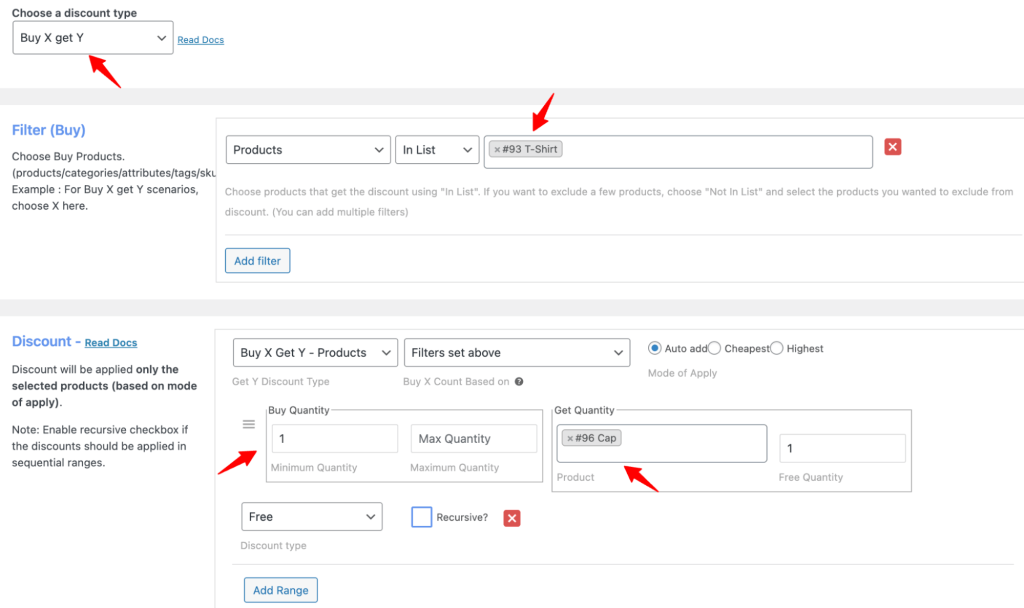The height and width of the screenshot is (608, 1024).
Task: Open the Read Docs link beside Discount heading
Action: 110,342
